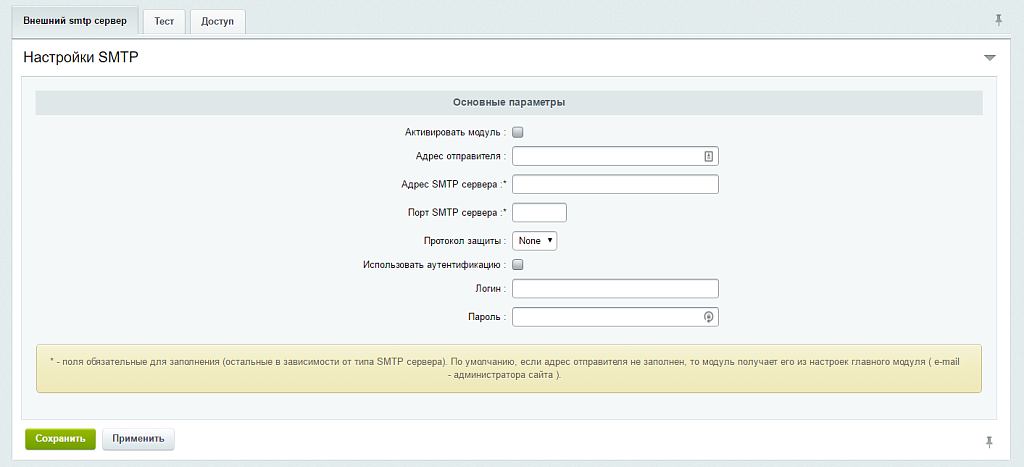Focus the Порт SMTP сервера input

(x=539, y=212)
